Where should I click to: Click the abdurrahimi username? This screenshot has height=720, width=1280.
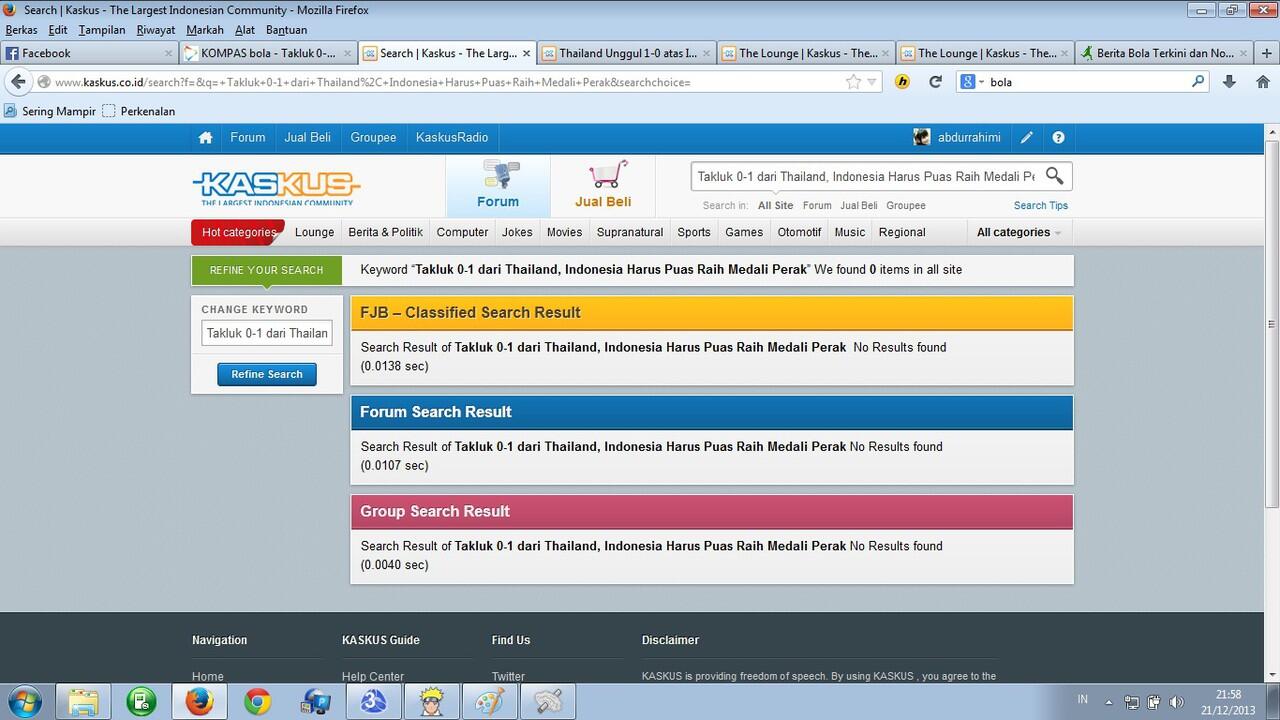pyautogui.click(x=969, y=138)
